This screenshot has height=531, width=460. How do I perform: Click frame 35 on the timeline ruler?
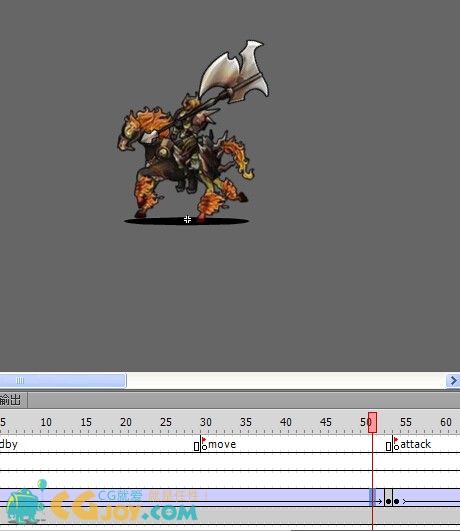point(246,422)
